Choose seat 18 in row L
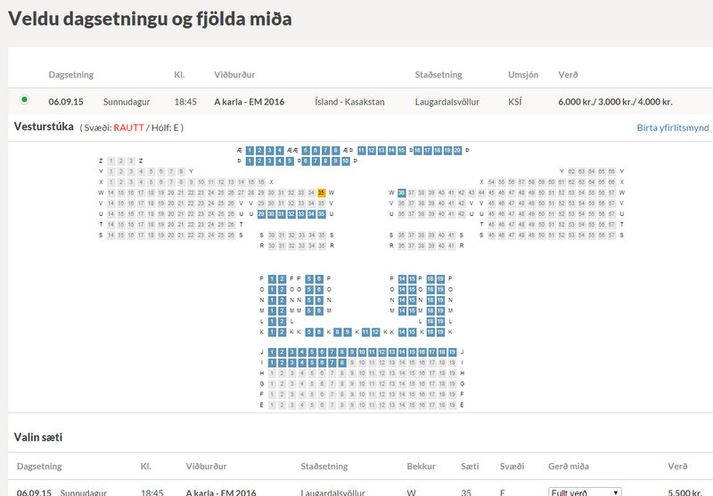Screen dimensions: 713x496 (x=430, y=321)
